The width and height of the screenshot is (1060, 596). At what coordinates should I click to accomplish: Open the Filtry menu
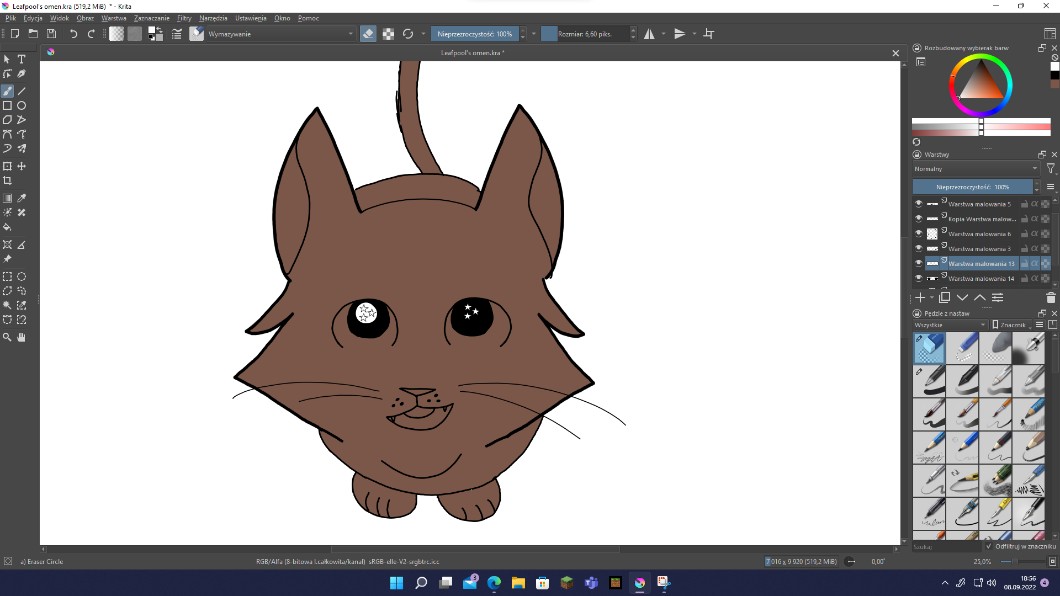coord(184,18)
